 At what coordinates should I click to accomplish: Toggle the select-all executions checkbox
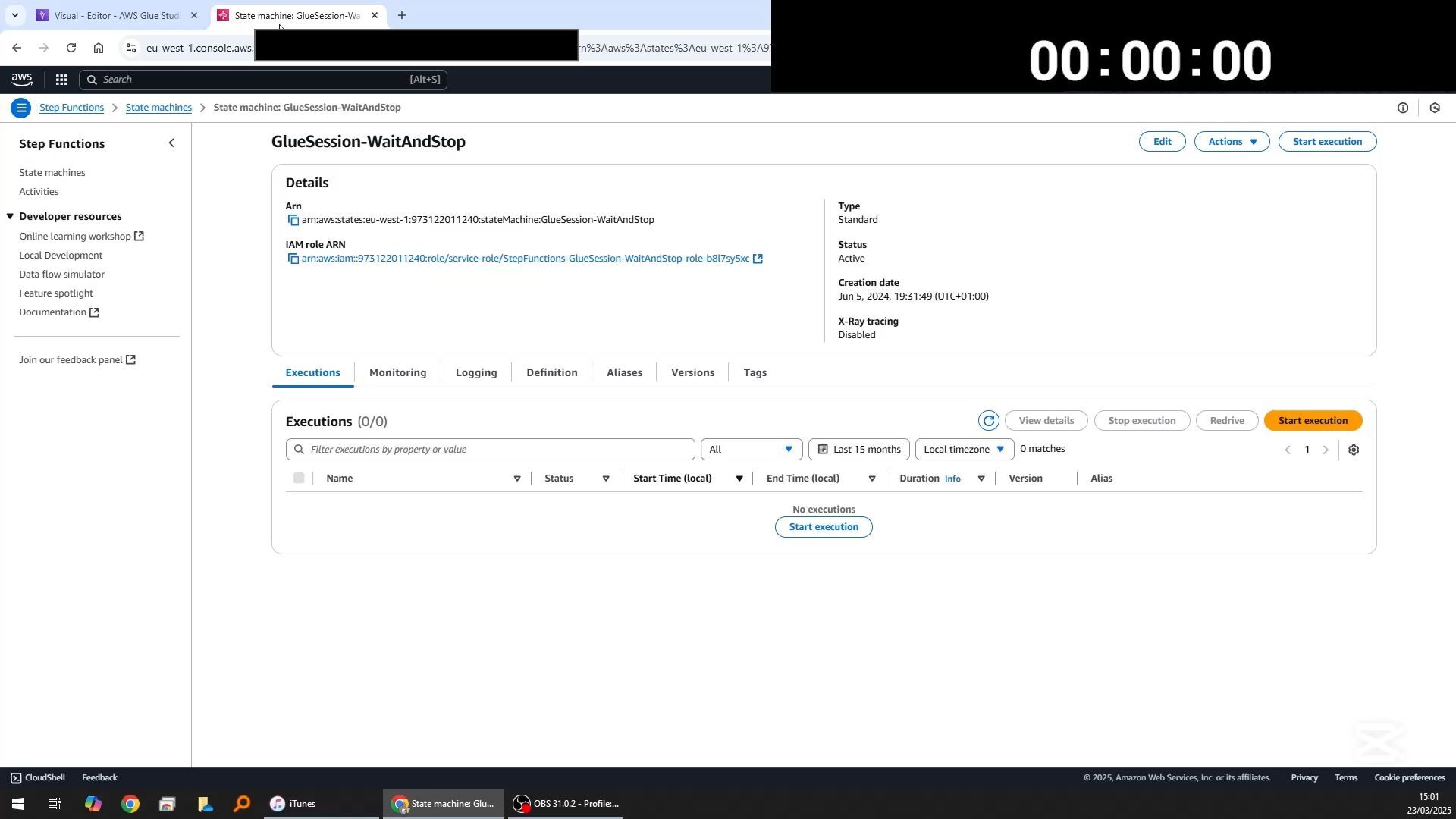click(x=299, y=479)
